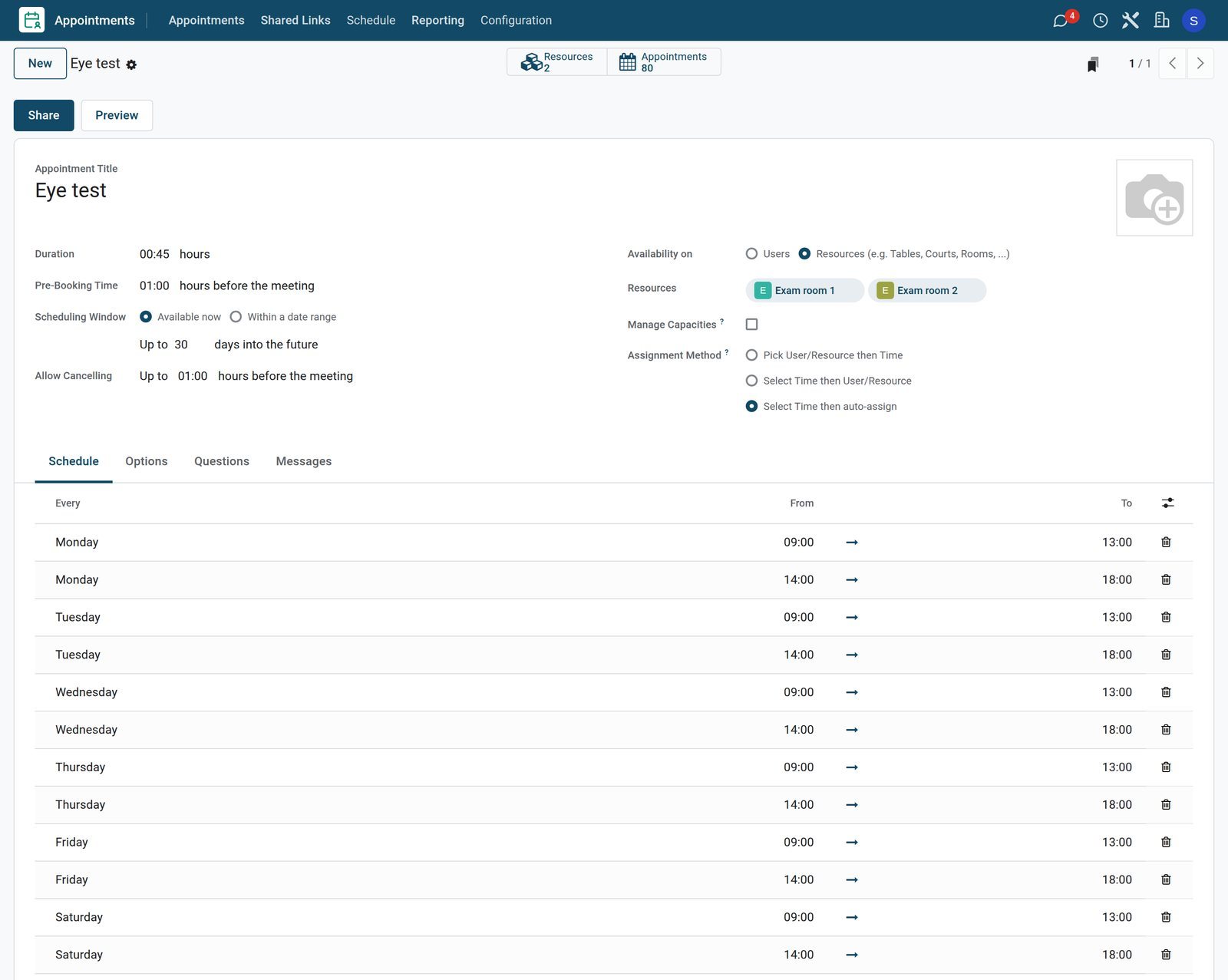Open the Resources 2 smart button
1228x980 pixels.
point(557,62)
